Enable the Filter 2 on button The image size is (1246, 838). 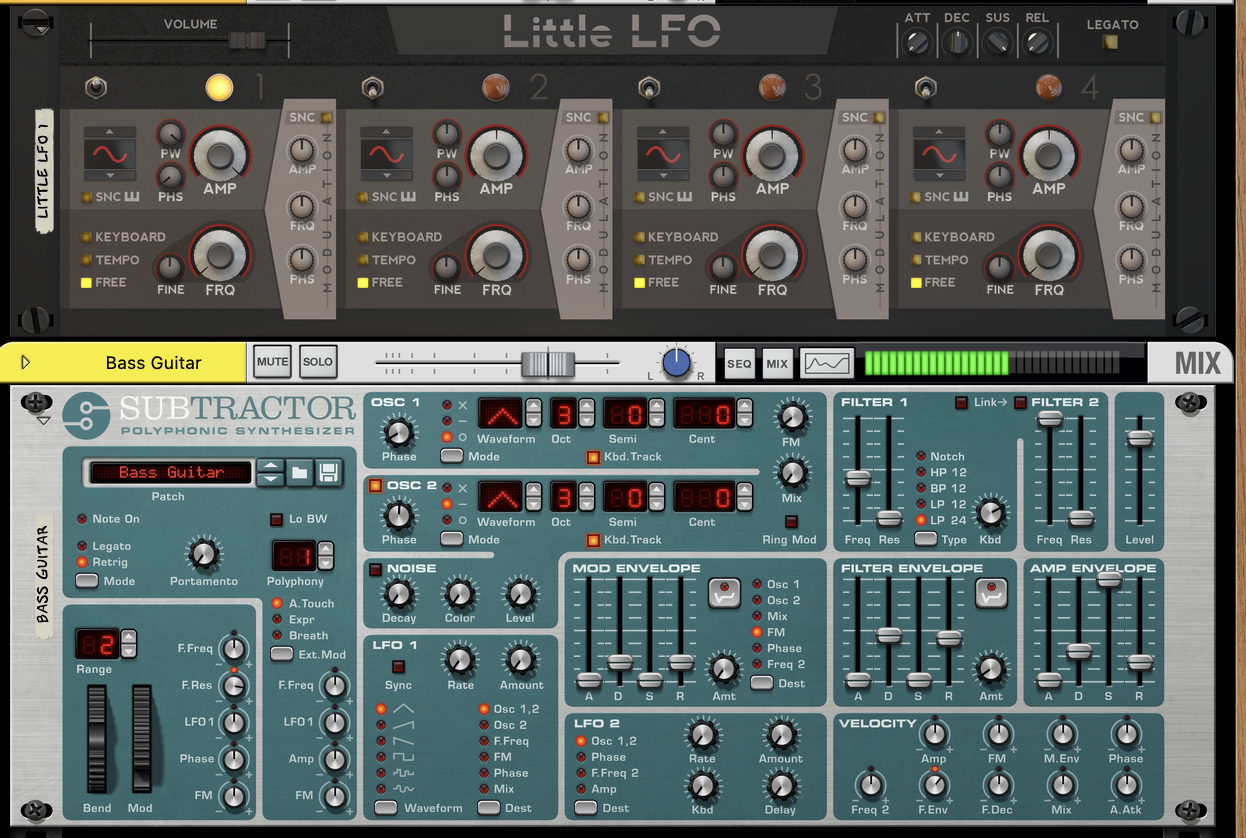click(1020, 403)
